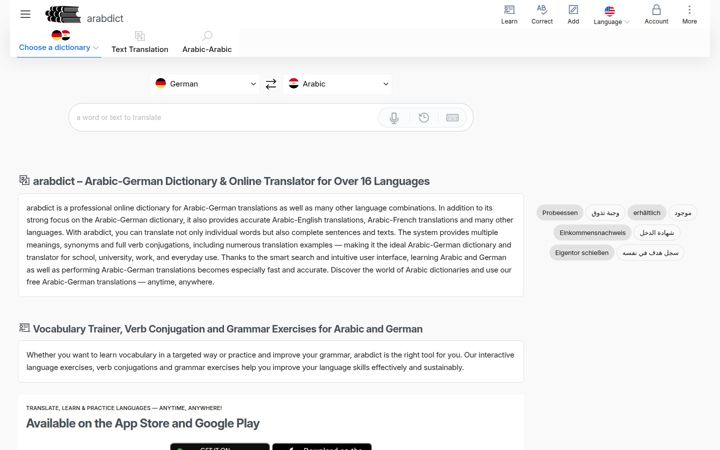Click the translate icon beside dictionary heading
The image size is (720, 450).
[24, 180]
